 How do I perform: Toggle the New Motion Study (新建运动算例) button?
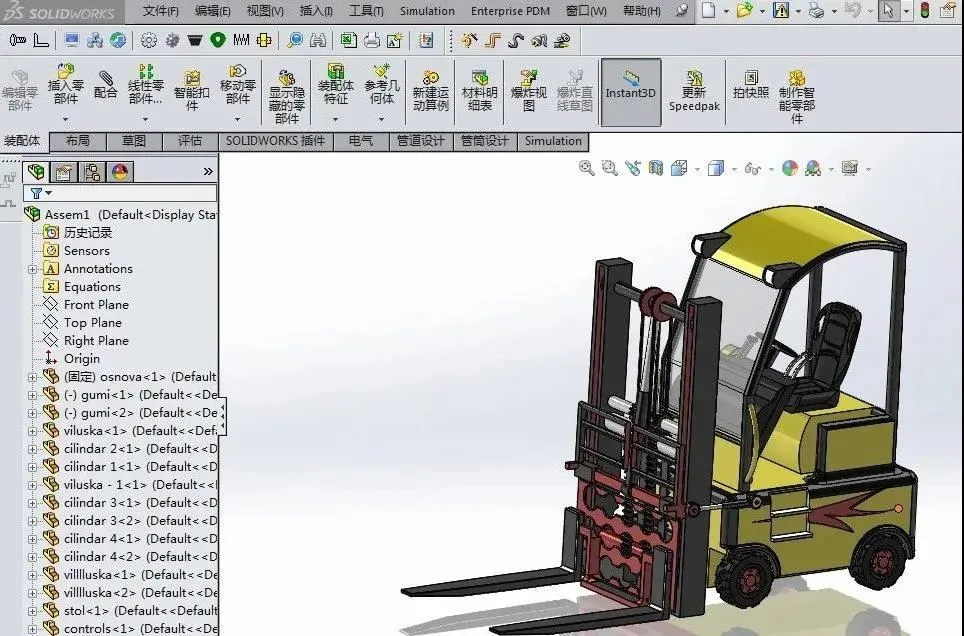tap(430, 90)
